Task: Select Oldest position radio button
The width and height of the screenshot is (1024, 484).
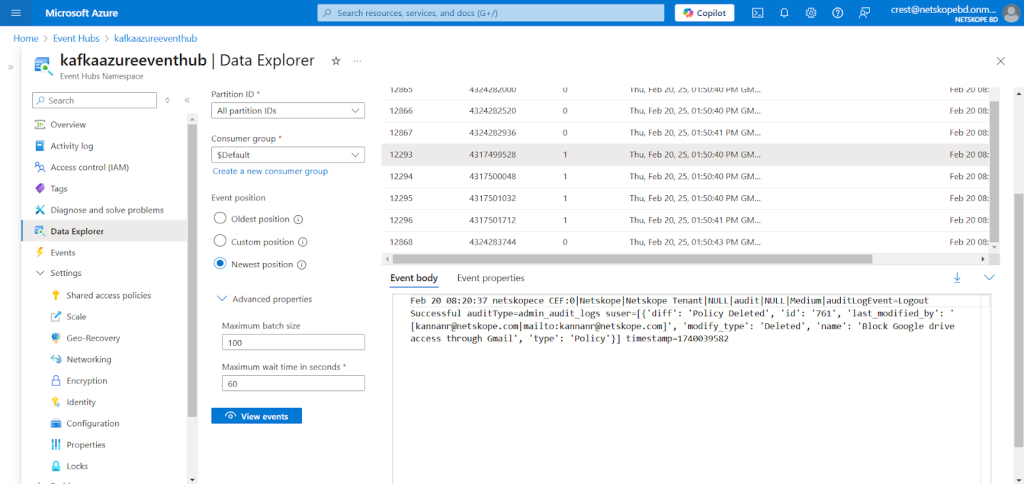Action: tap(220, 219)
